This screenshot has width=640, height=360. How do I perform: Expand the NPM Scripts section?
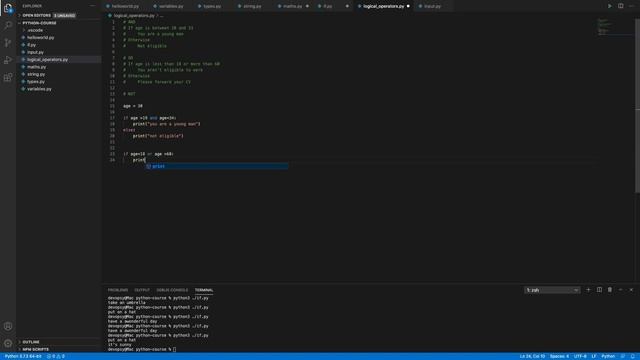[35, 349]
